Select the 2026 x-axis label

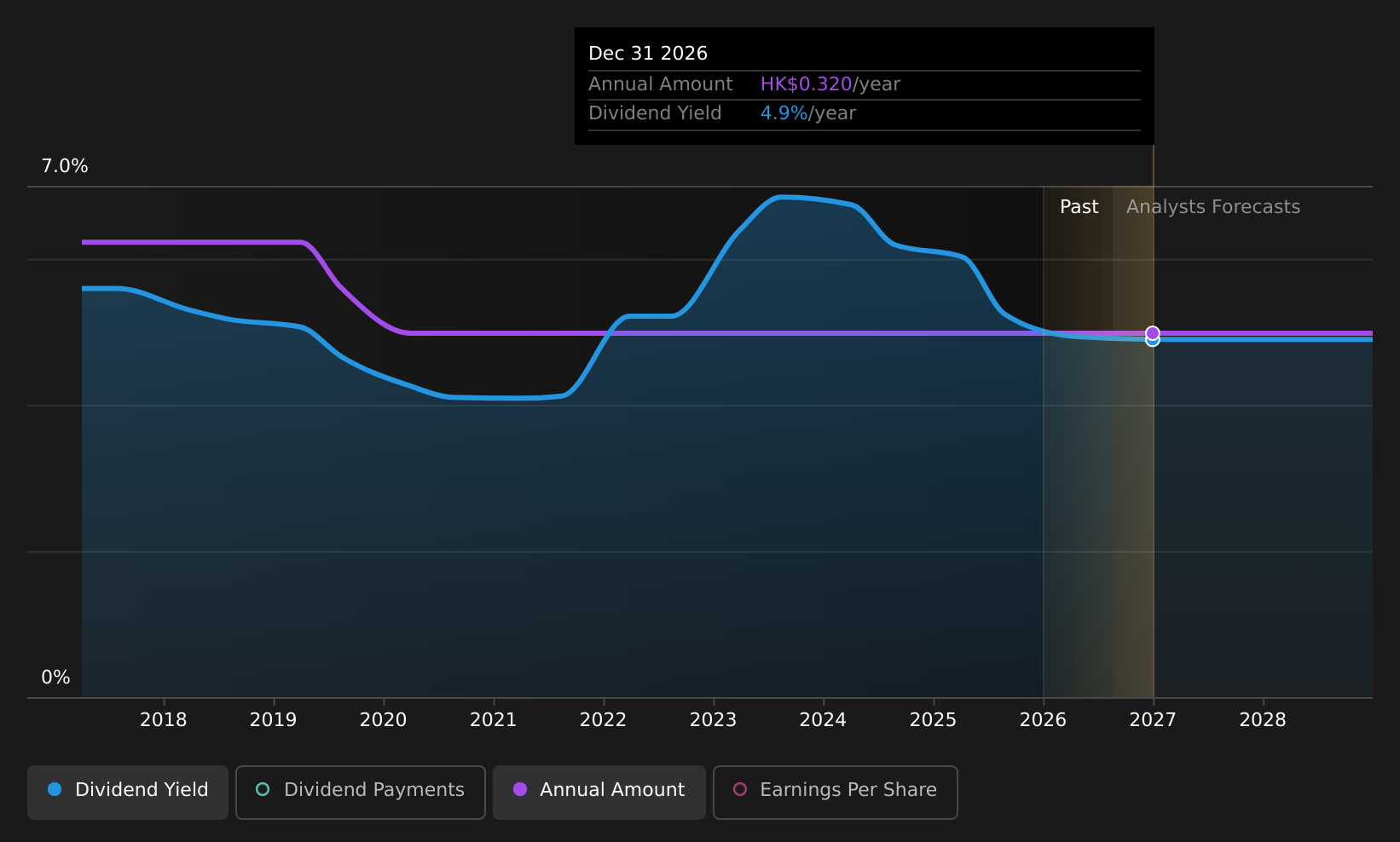tap(1044, 720)
